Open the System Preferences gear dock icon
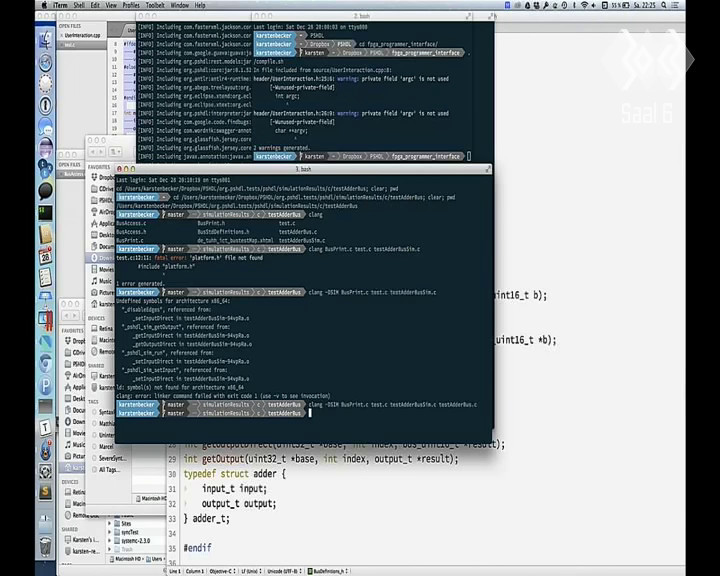 point(45,471)
